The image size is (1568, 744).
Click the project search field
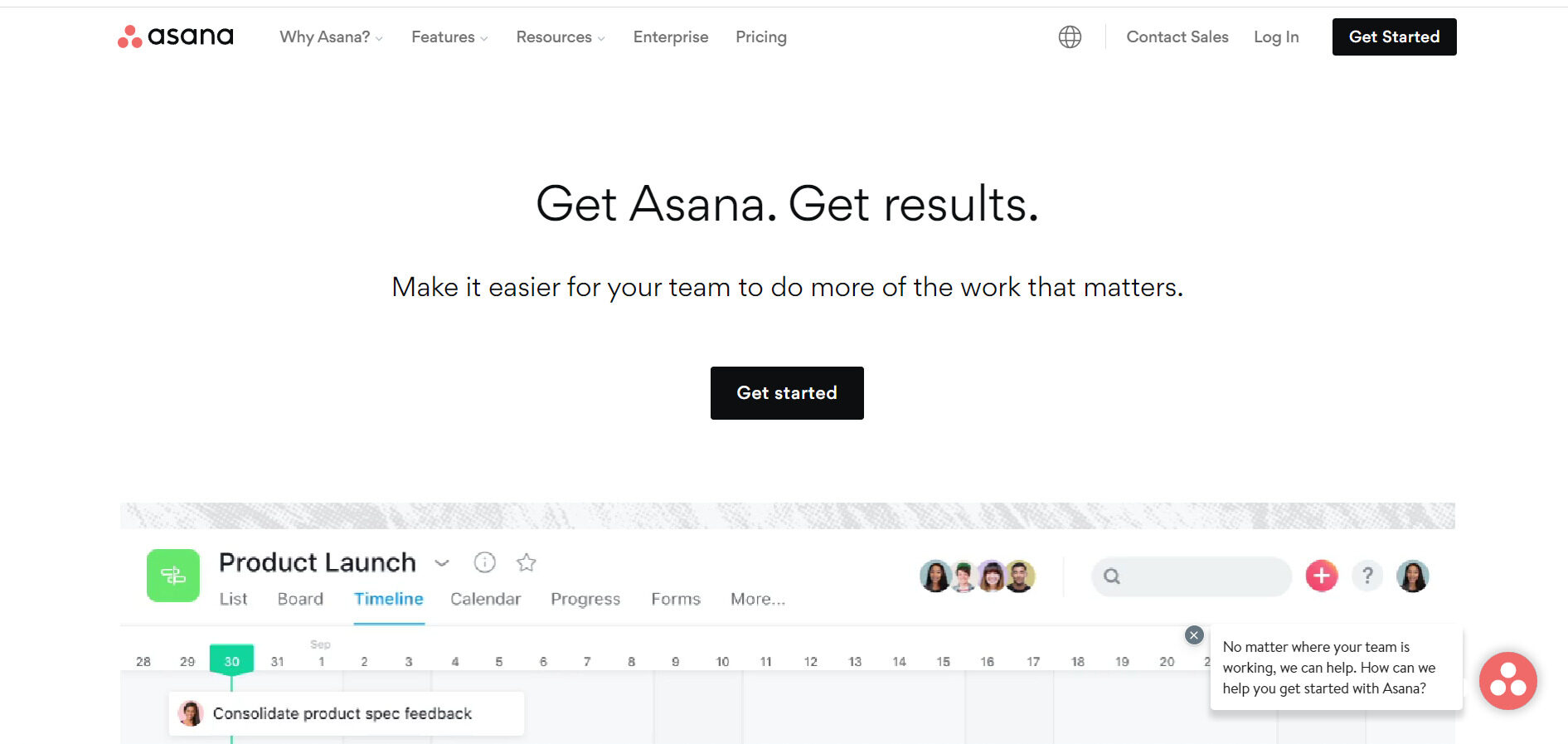pyautogui.click(x=1192, y=576)
